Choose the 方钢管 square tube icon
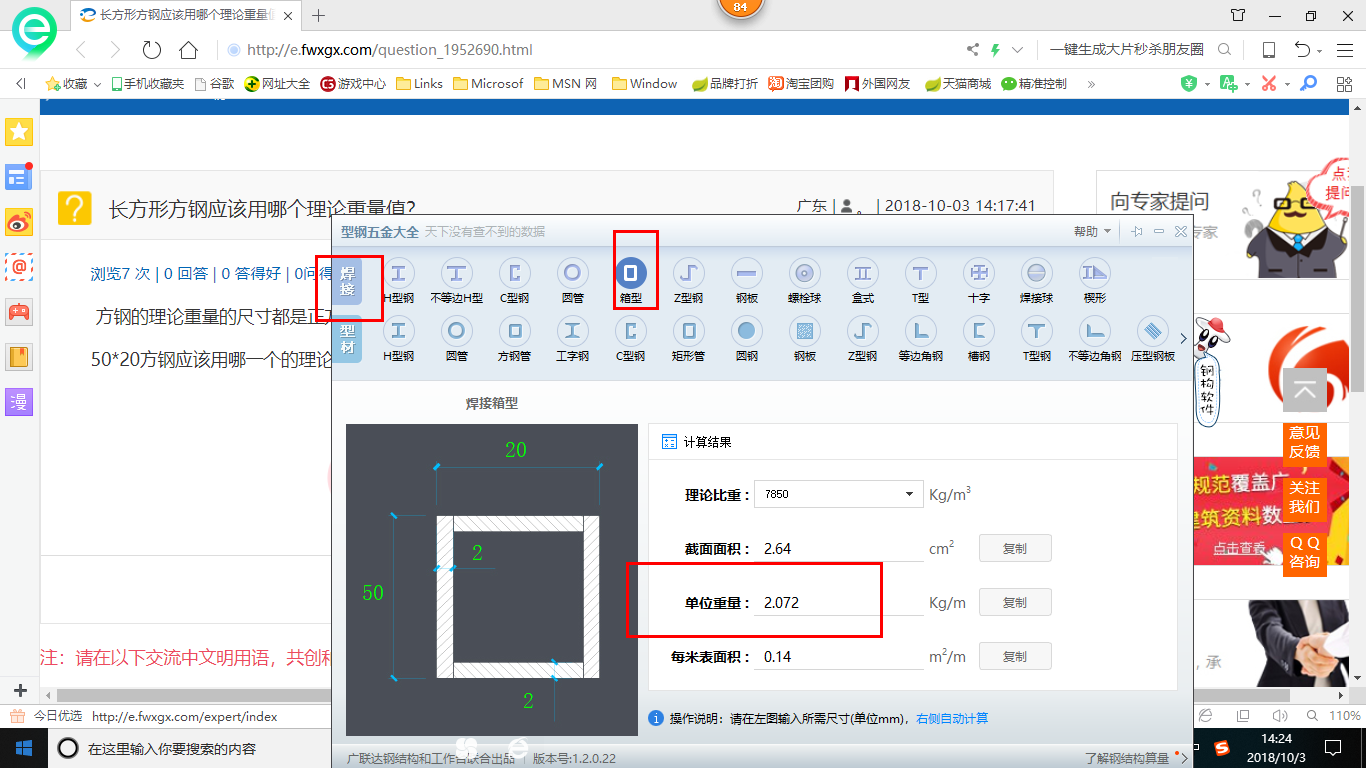 514,330
